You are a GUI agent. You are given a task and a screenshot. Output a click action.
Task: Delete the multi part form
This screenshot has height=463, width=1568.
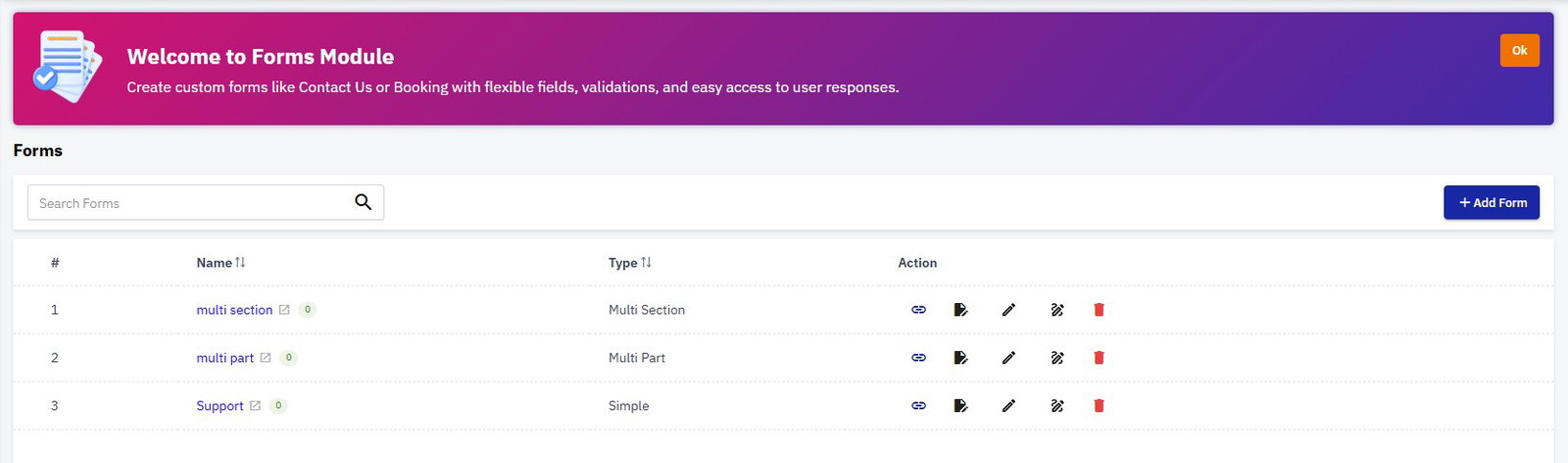tap(1099, 358)
